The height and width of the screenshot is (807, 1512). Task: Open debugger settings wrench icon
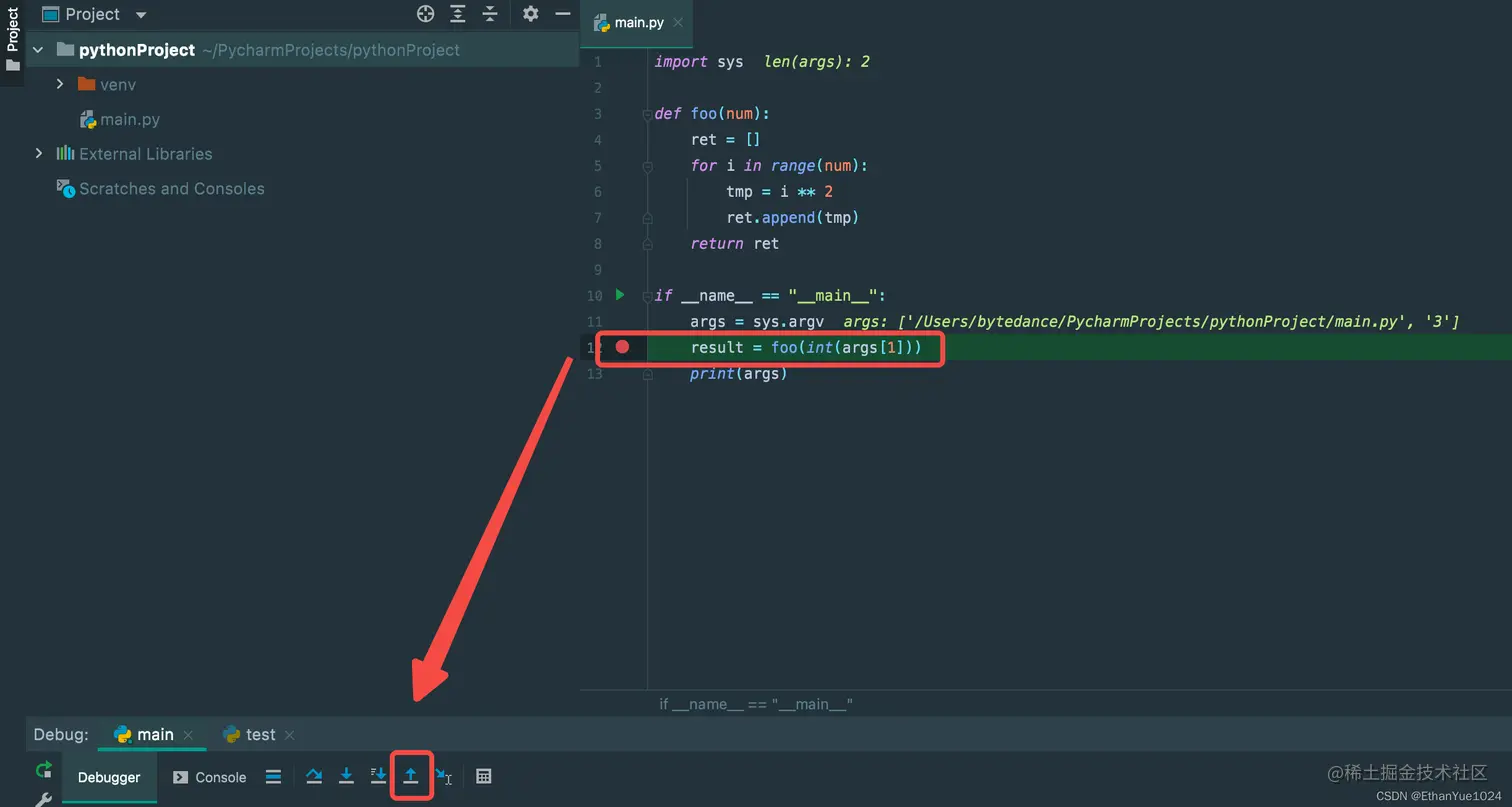[x=43, y=799]
